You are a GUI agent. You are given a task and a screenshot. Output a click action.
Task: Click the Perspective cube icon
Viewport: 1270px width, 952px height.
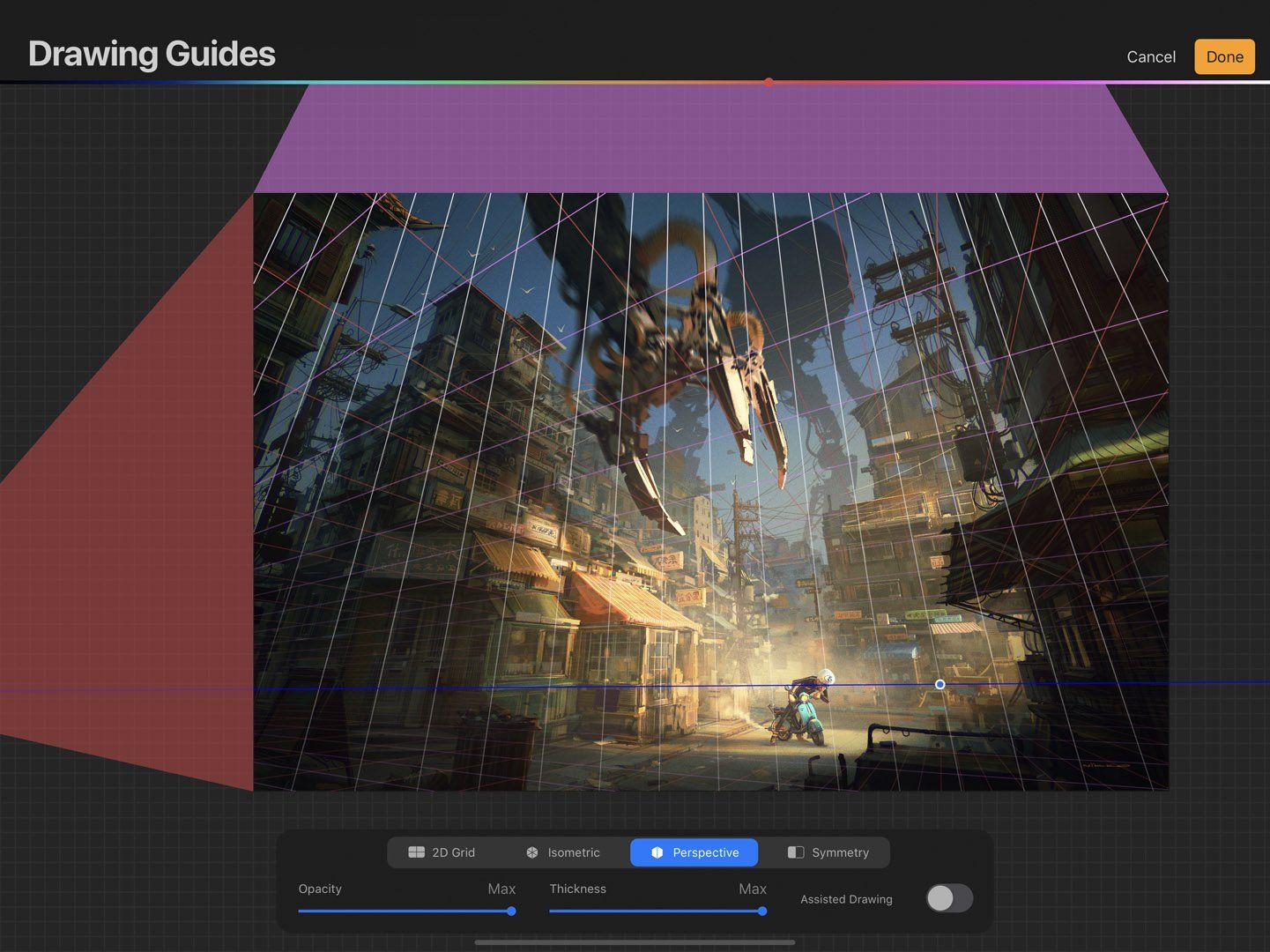[657, 852]
